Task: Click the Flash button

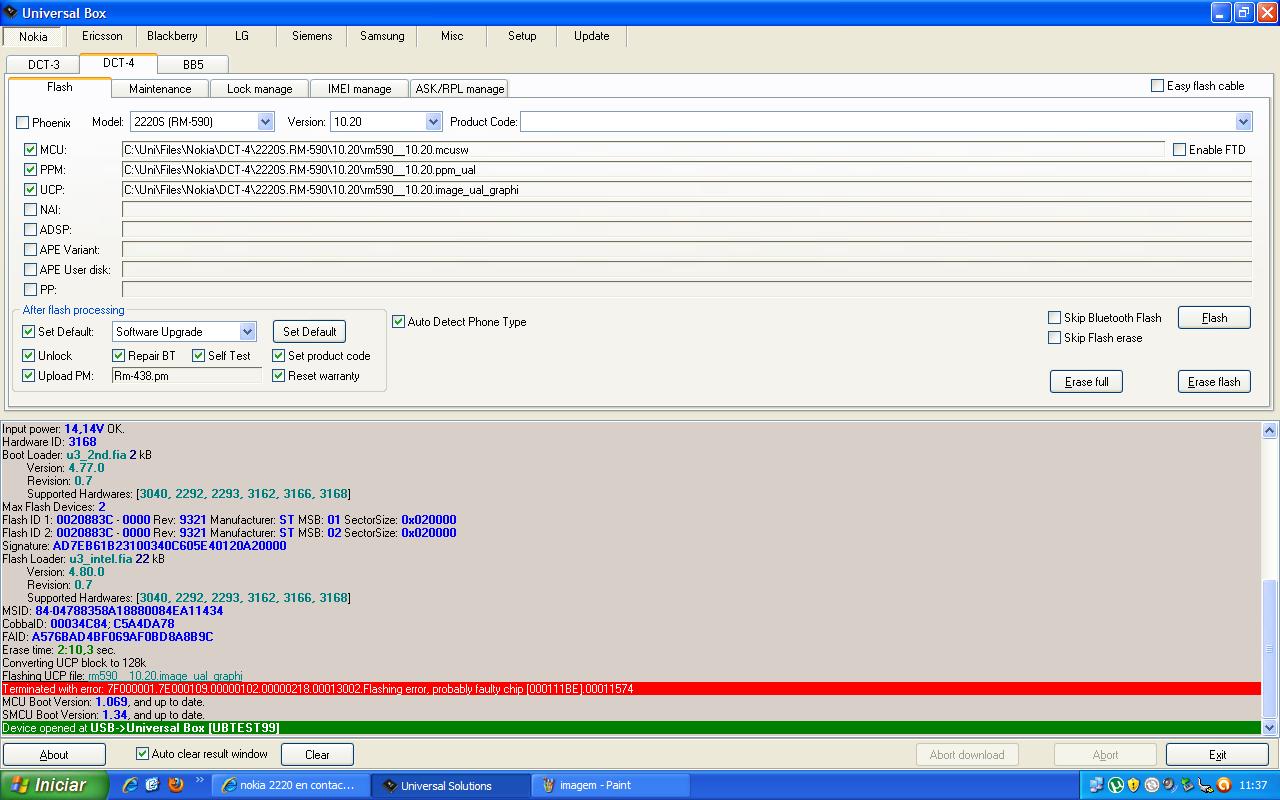Action: (x=1214, y=318)
